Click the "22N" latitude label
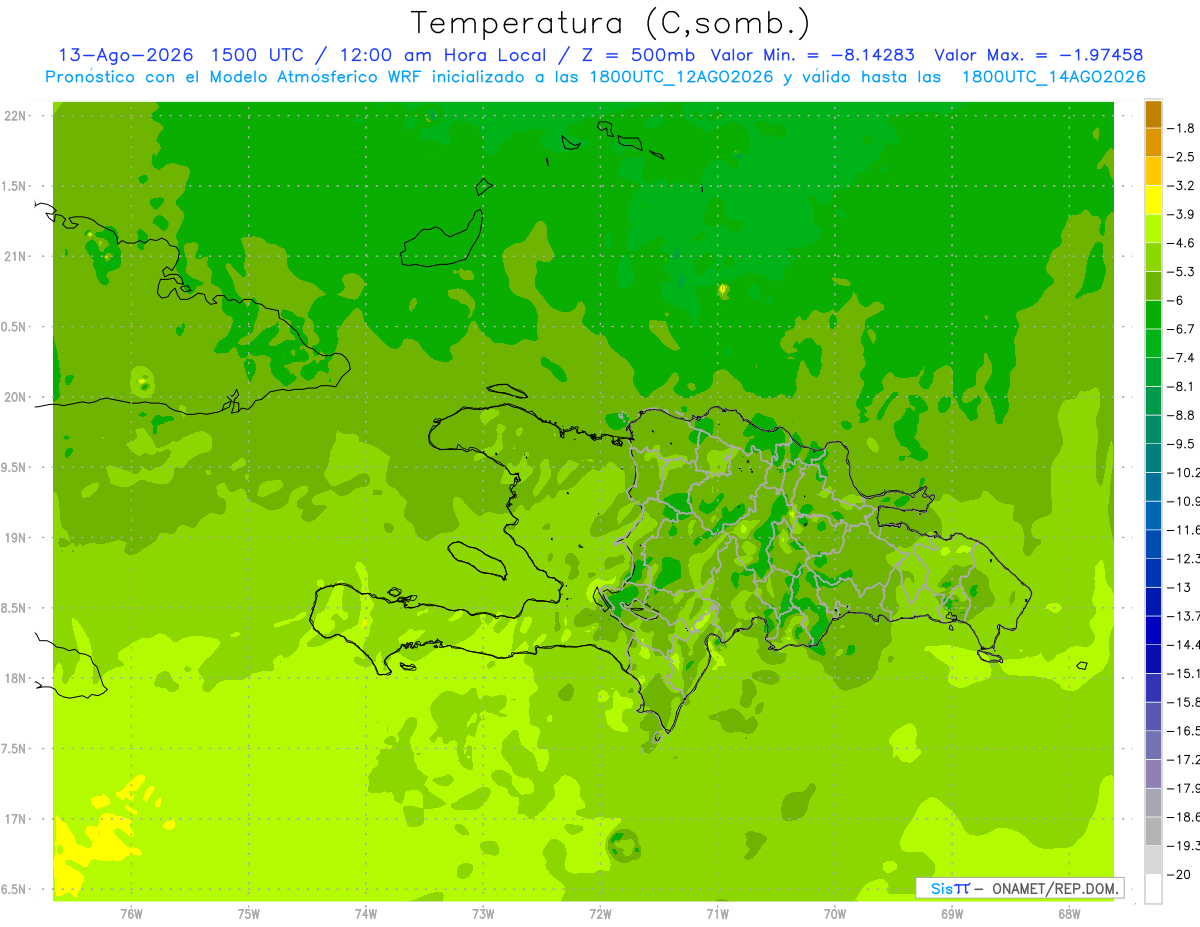 pyautogui.click(x=17, y=116)
